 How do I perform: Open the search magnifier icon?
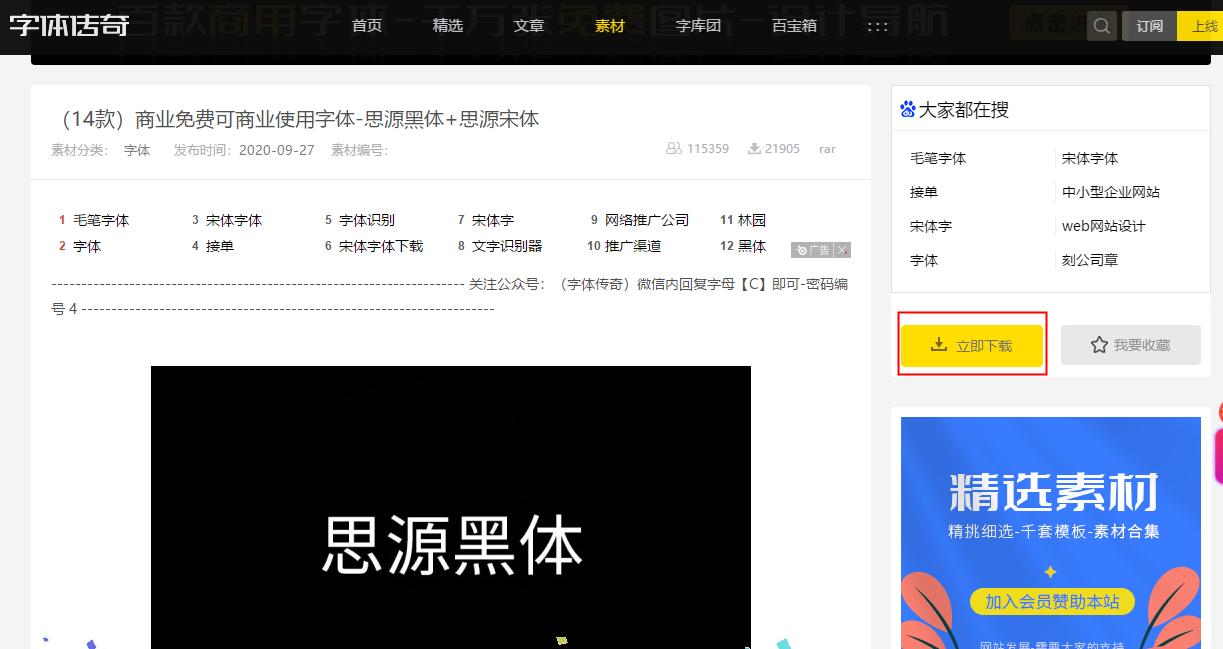pyautogui.click(x=1101, y=26)
